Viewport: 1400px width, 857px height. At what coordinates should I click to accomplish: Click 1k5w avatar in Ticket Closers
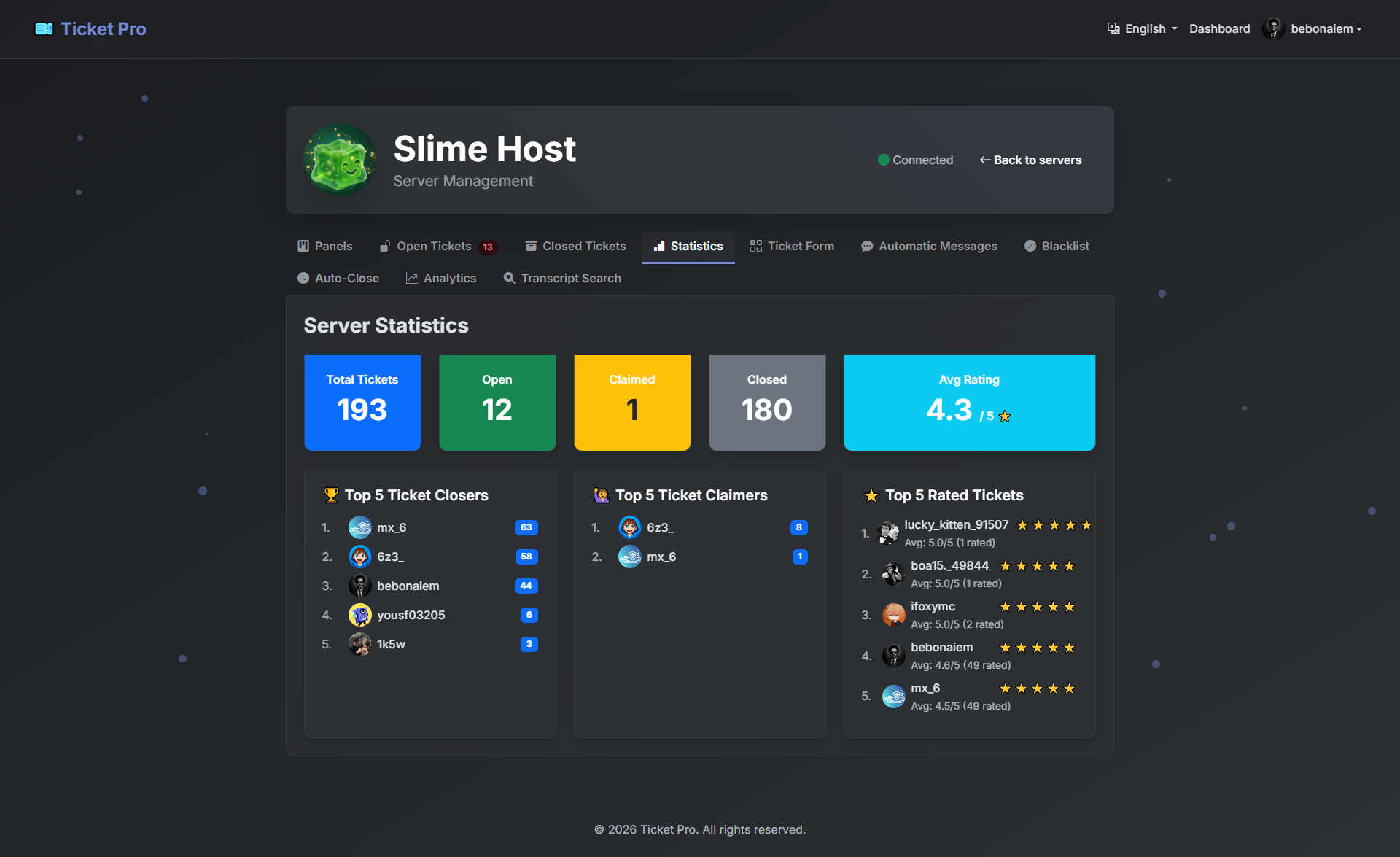pyautogui.click(x=360, y=644)
